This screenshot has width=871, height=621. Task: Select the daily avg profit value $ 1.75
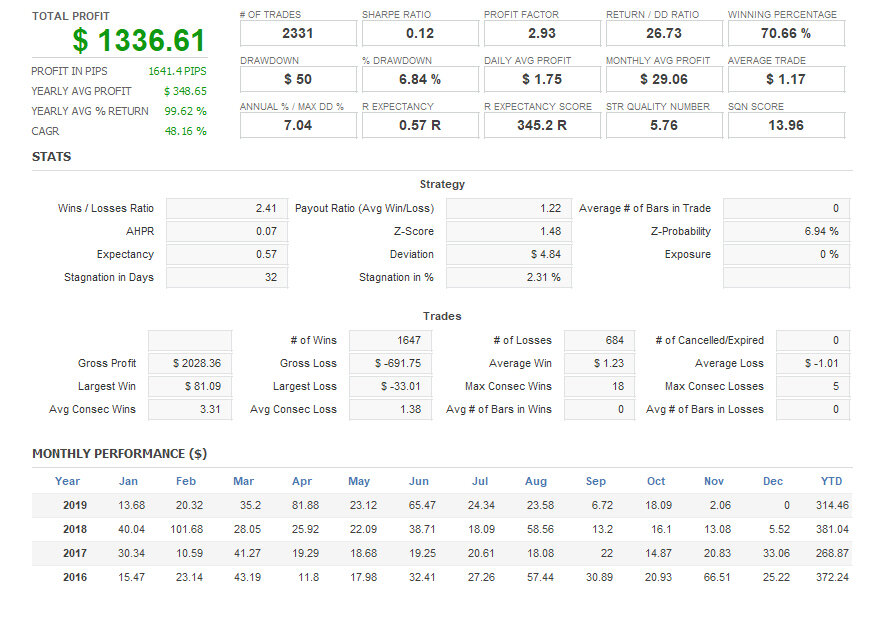[542, 79]
